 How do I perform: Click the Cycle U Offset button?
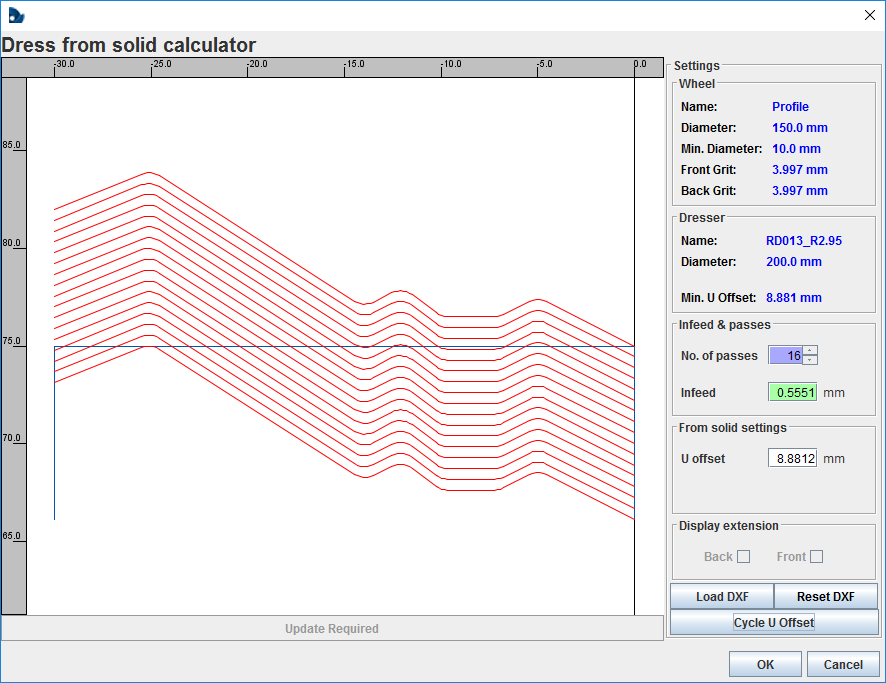[773, 623]
